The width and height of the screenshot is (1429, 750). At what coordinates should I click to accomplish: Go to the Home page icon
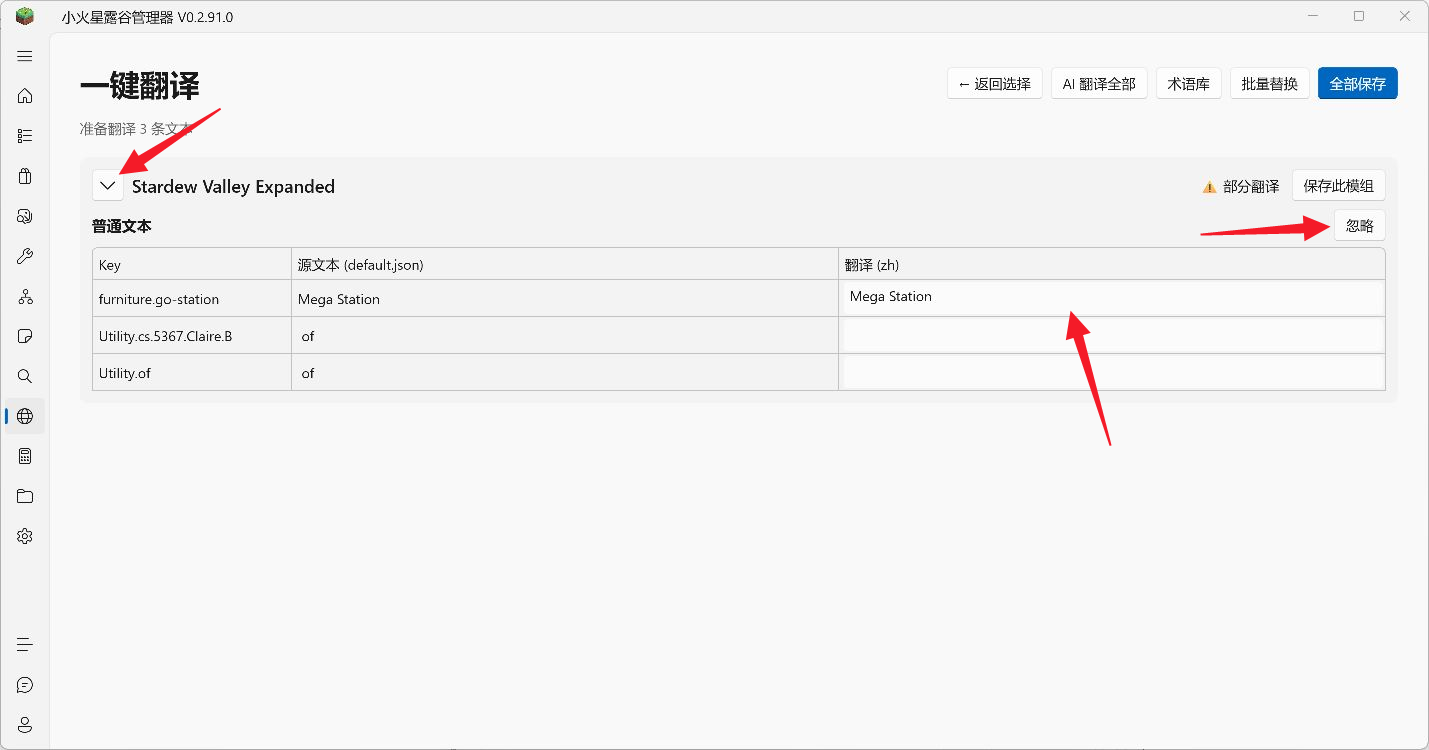click(25, 96)
